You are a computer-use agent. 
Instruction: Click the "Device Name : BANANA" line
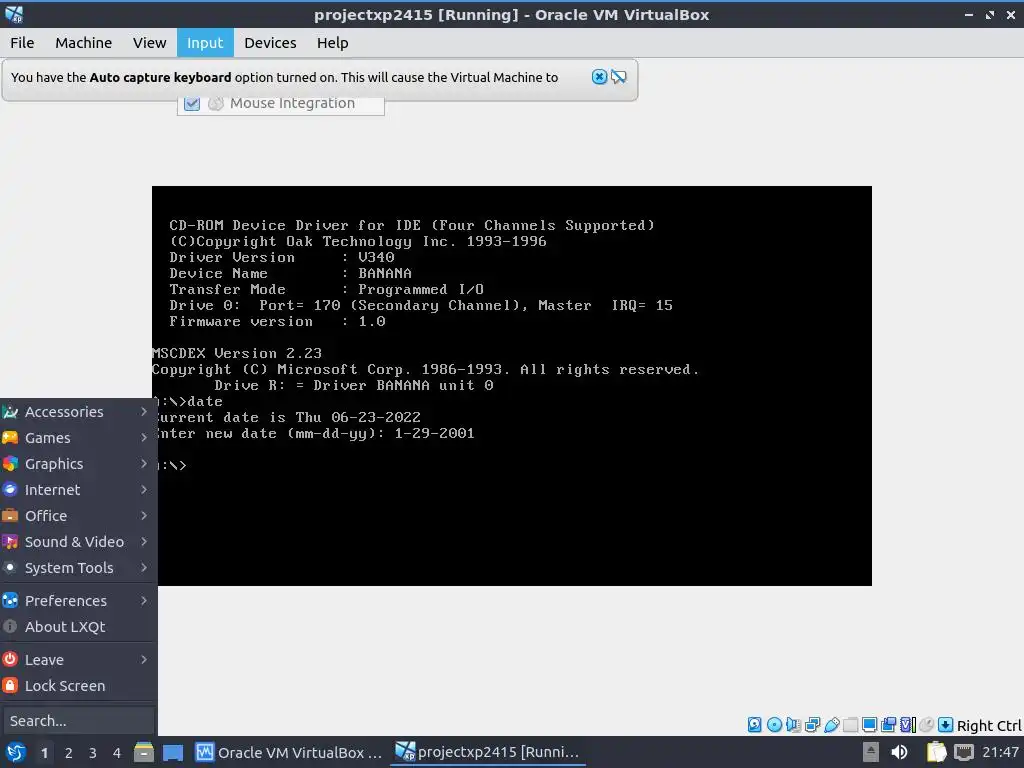click(x=291, y=274)
